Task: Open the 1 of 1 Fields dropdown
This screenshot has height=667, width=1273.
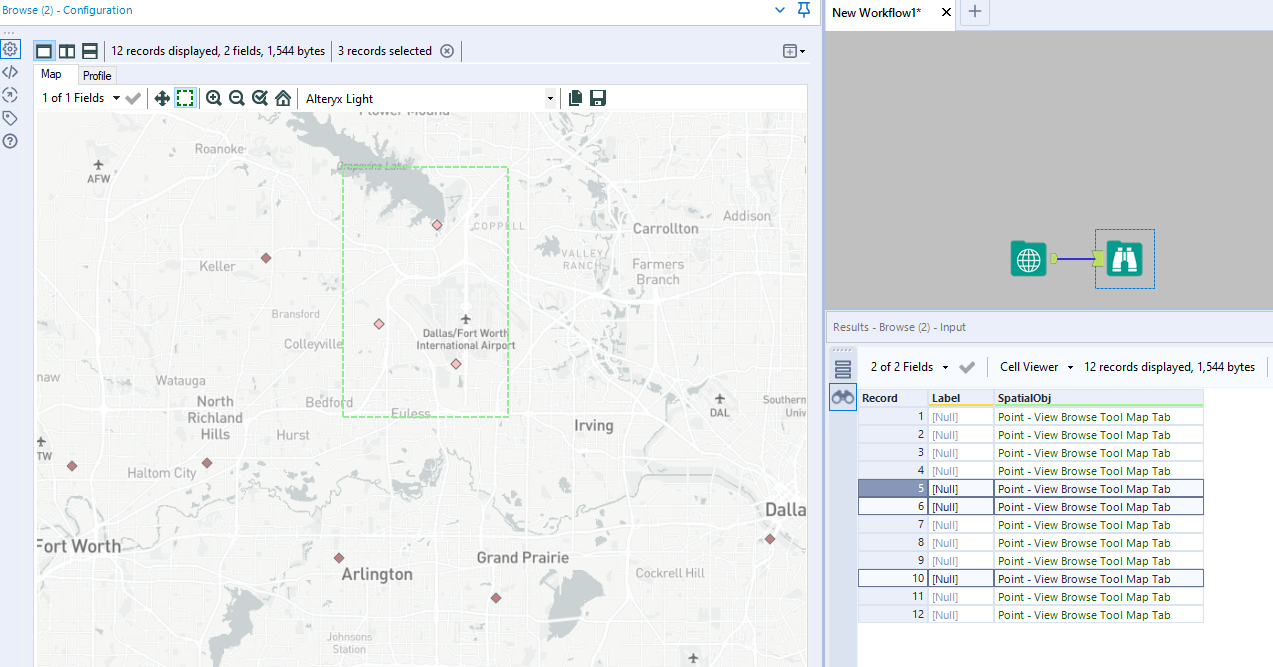Action: coord(114,97)
